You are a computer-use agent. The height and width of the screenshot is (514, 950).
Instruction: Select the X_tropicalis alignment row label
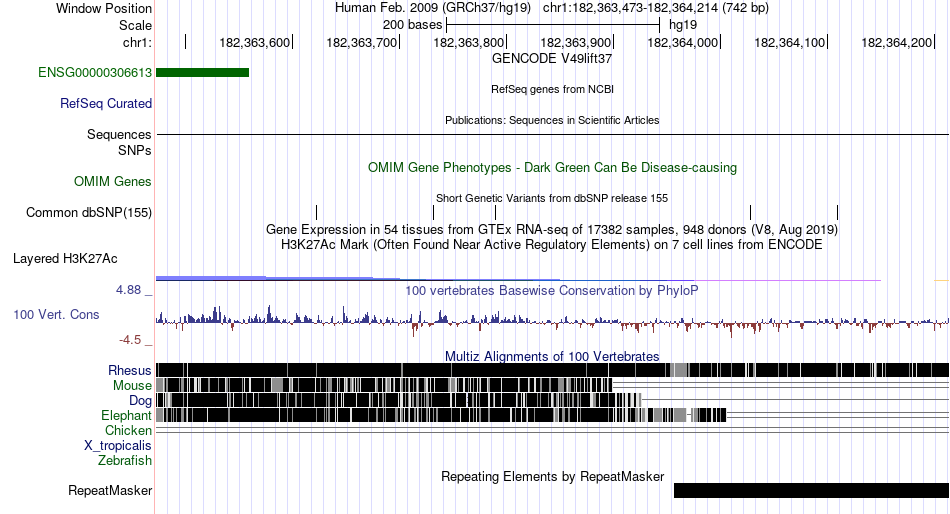(x=118, y=446)
